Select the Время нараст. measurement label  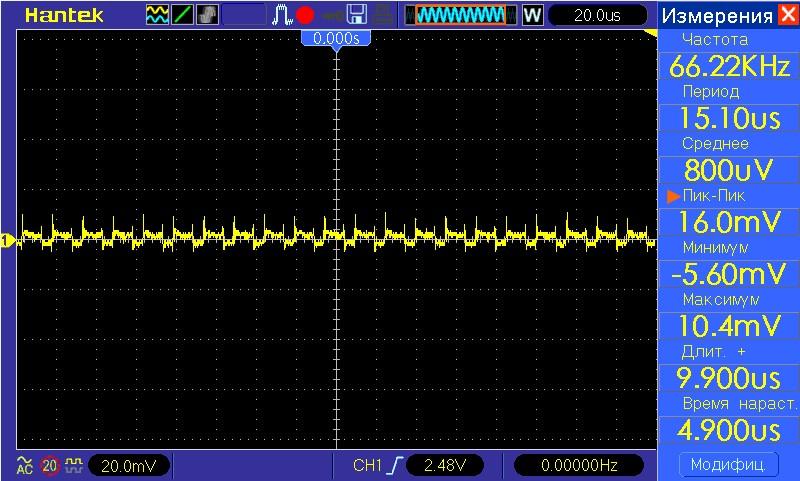click(740, 403)
